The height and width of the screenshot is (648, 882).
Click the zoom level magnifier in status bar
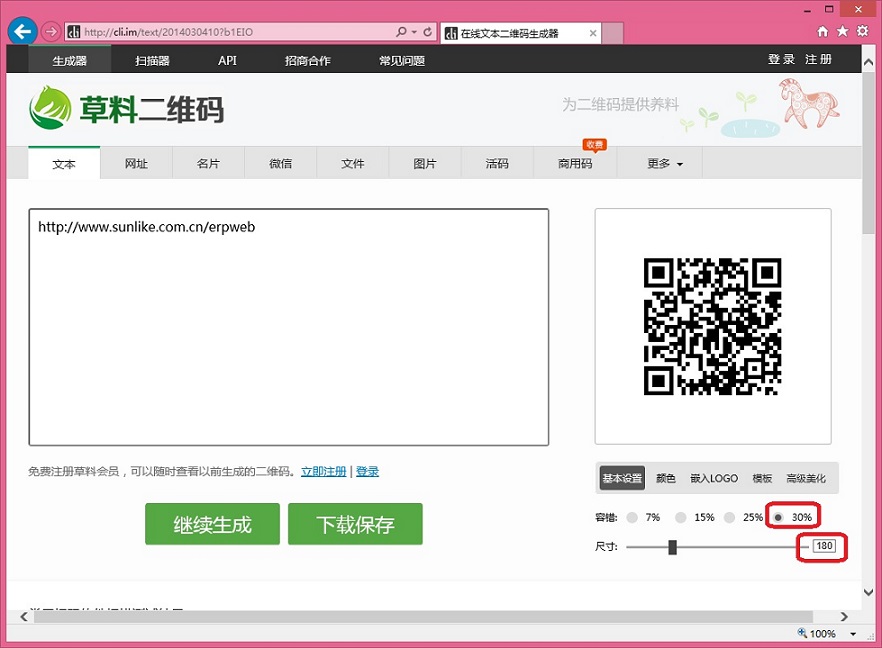[x=802, y=633]
